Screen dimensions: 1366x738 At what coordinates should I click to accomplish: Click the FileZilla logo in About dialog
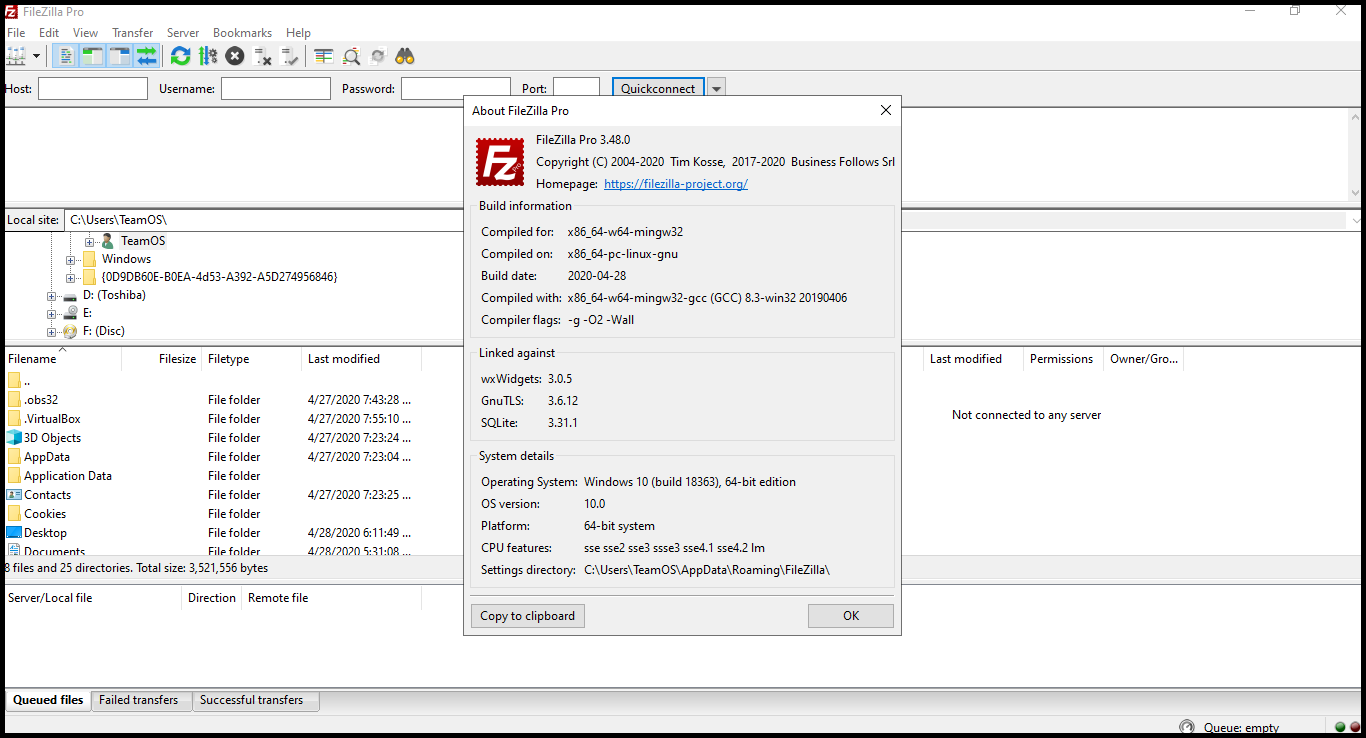point(500,162)
